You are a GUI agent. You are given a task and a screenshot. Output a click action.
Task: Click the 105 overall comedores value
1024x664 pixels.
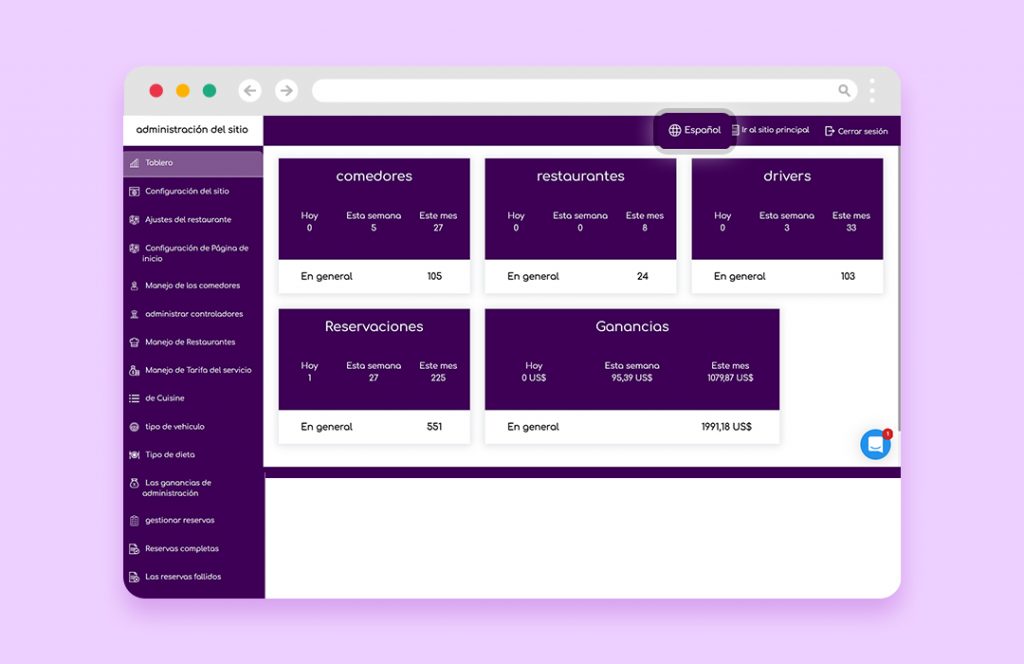pos(434,276)
